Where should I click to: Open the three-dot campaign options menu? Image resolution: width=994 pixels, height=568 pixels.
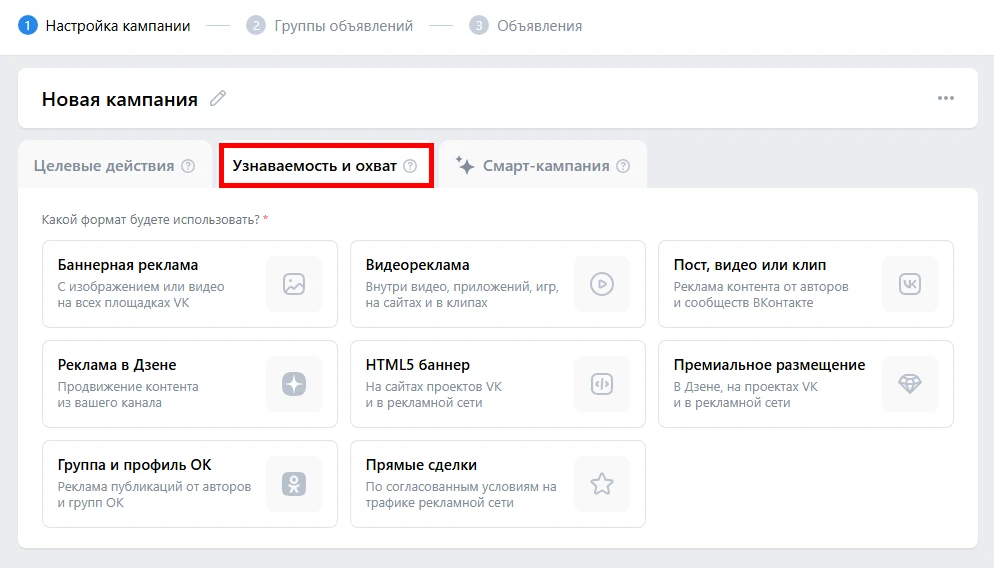[945, 98]
